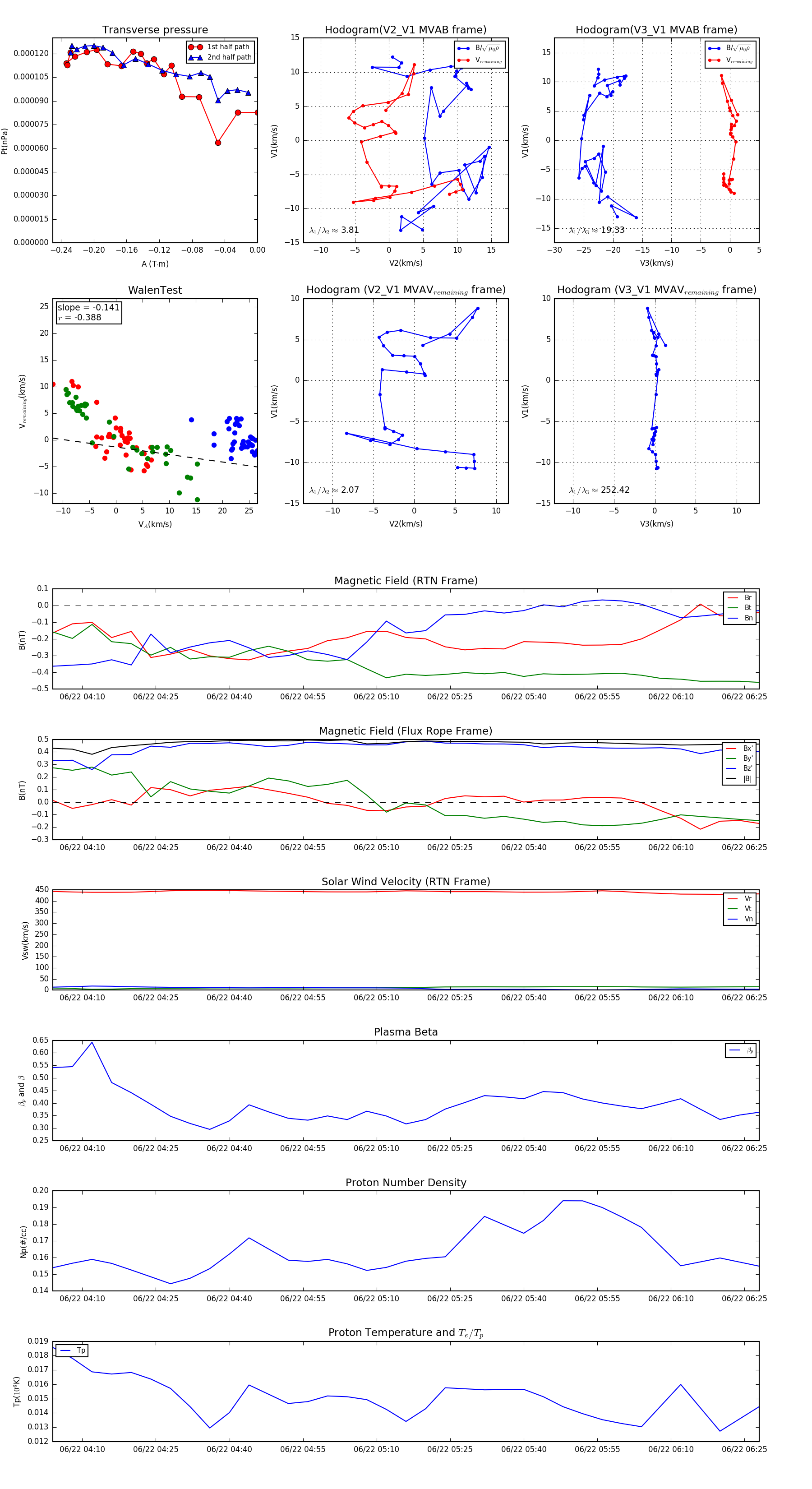
Task: Select the Bx' legend entry
Action: (x=740, y=749)
